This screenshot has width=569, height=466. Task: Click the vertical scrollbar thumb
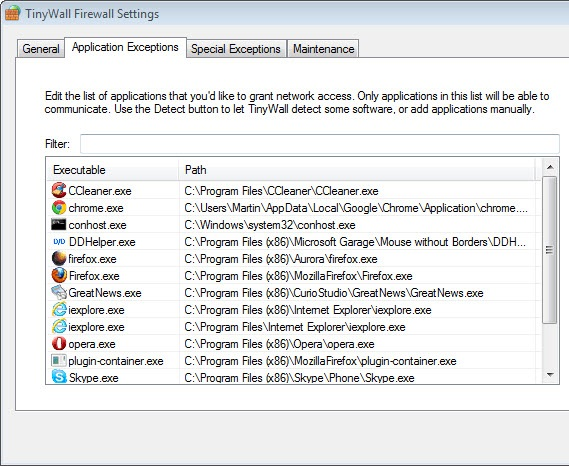point(550,250)
